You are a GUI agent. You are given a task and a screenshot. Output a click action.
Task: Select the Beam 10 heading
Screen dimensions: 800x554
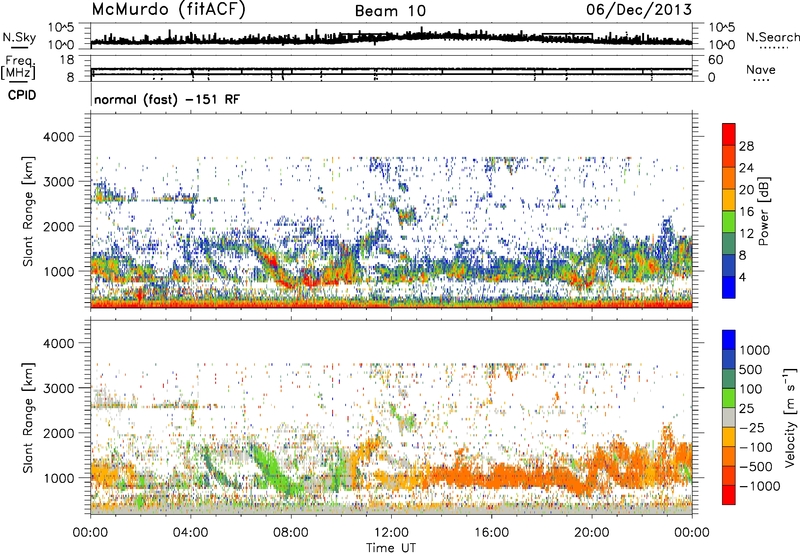point(390,11)
